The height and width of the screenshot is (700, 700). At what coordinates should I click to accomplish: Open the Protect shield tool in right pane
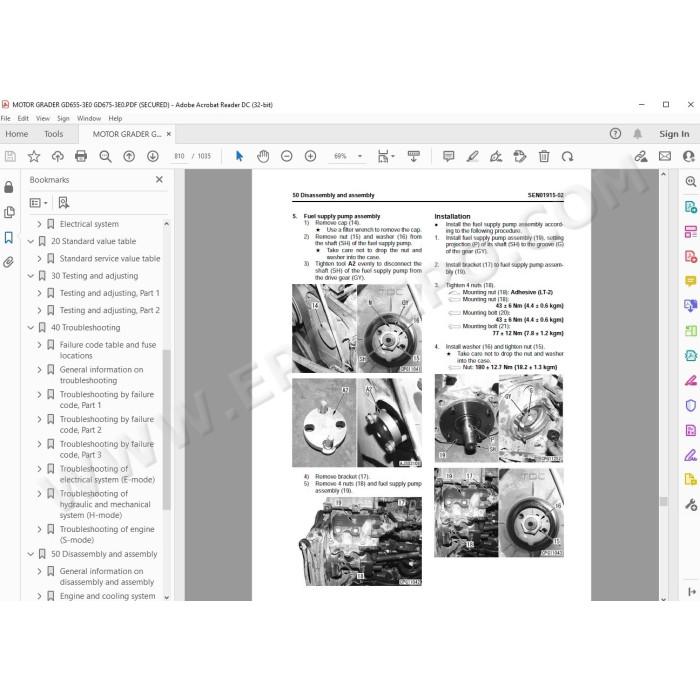click(x=691, y=405)
